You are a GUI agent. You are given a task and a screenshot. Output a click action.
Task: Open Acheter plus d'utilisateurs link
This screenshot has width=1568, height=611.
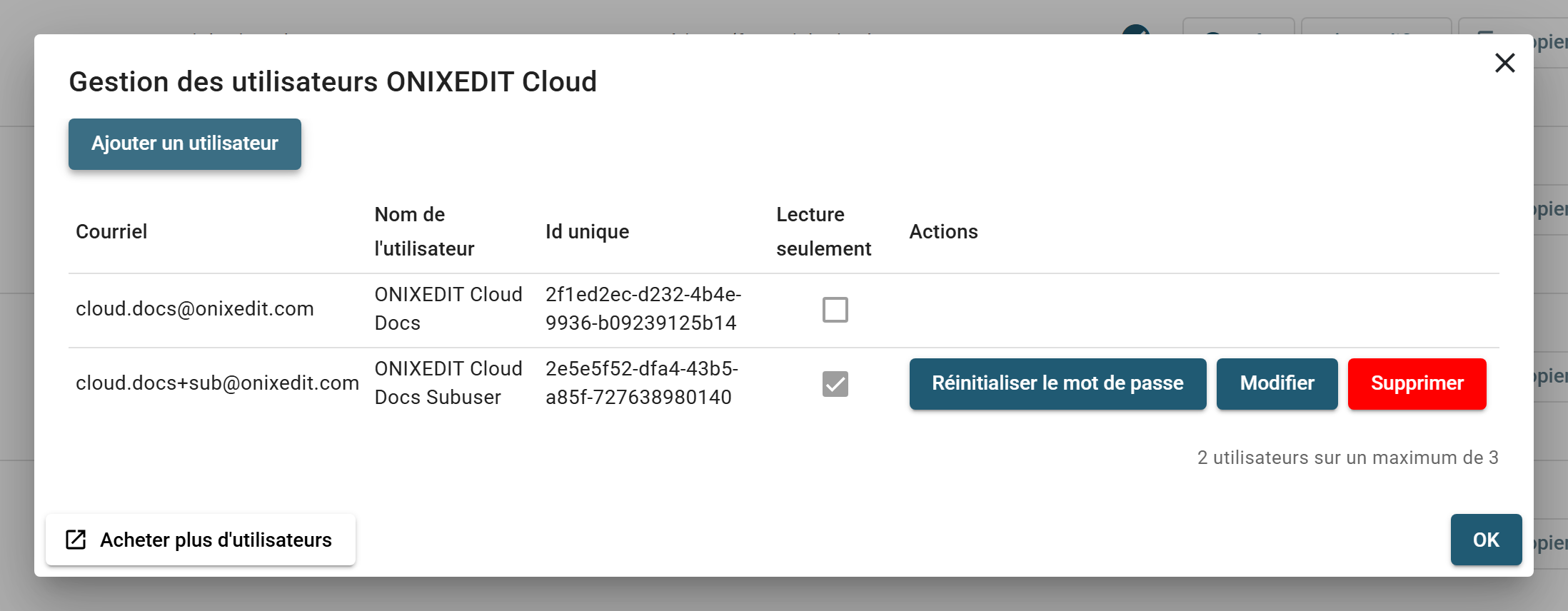pos(201,540)
